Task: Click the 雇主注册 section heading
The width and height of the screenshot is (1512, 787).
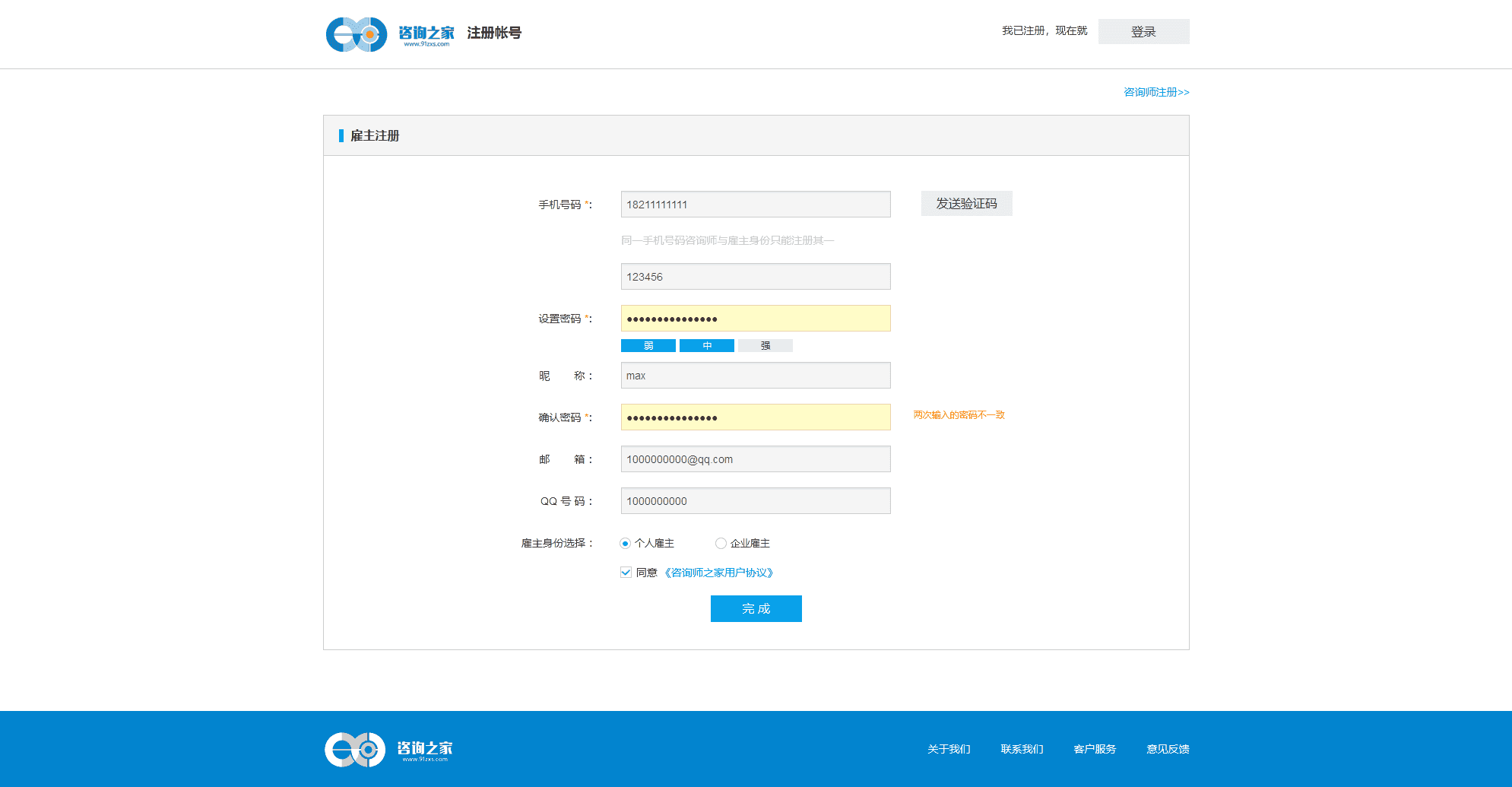Action: pyautogui.click(x=375, y=135)
